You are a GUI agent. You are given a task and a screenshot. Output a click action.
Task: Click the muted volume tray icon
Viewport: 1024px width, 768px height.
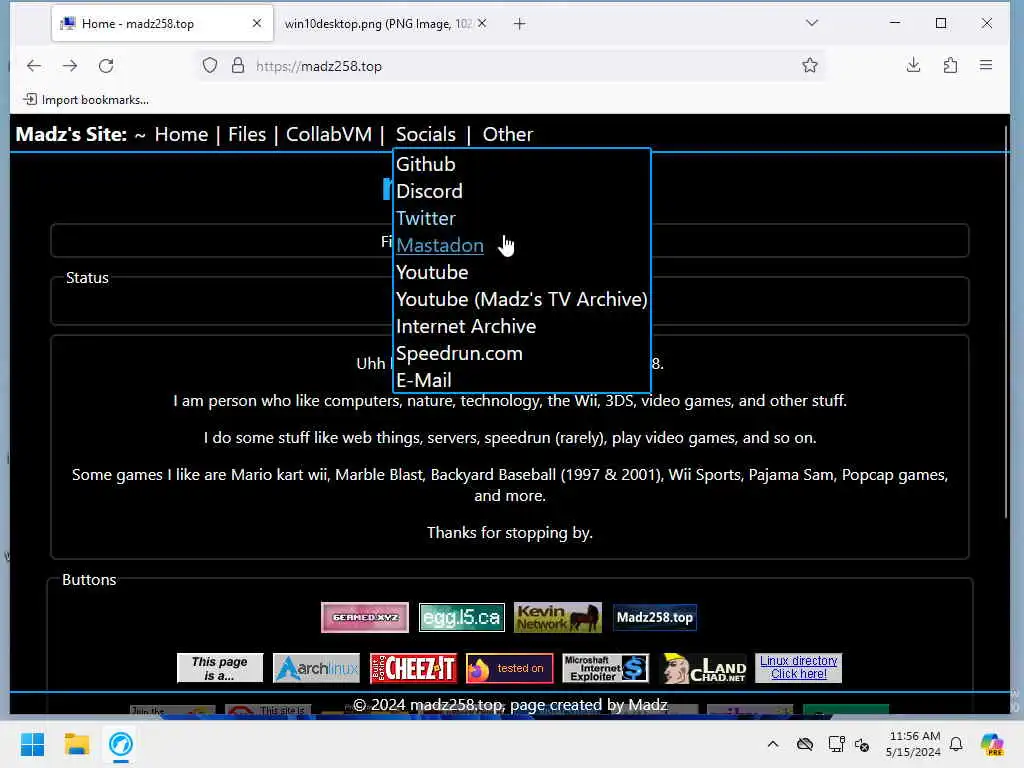tap(862, 744)
